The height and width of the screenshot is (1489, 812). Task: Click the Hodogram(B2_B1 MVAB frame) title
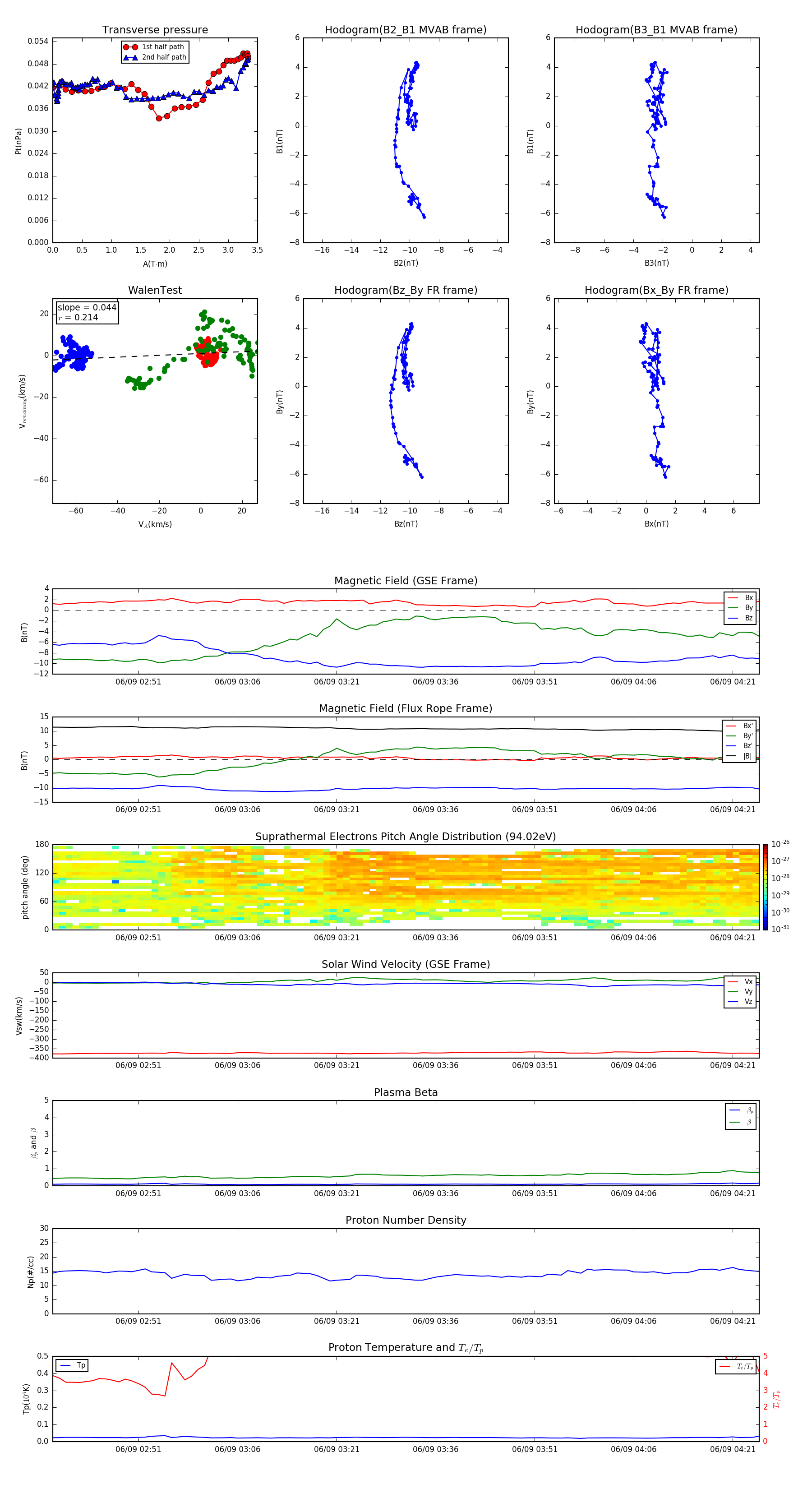coord(406,30)
